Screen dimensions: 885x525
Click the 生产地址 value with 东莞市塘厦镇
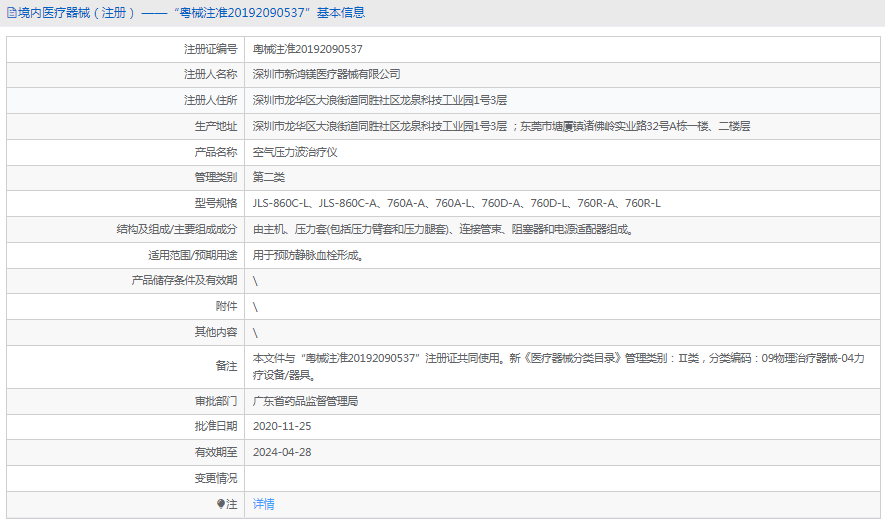(502, 126)
